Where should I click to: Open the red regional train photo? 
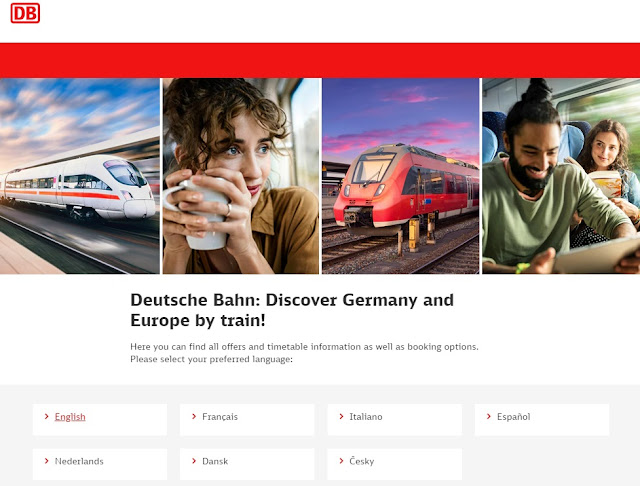coord(400,176)
